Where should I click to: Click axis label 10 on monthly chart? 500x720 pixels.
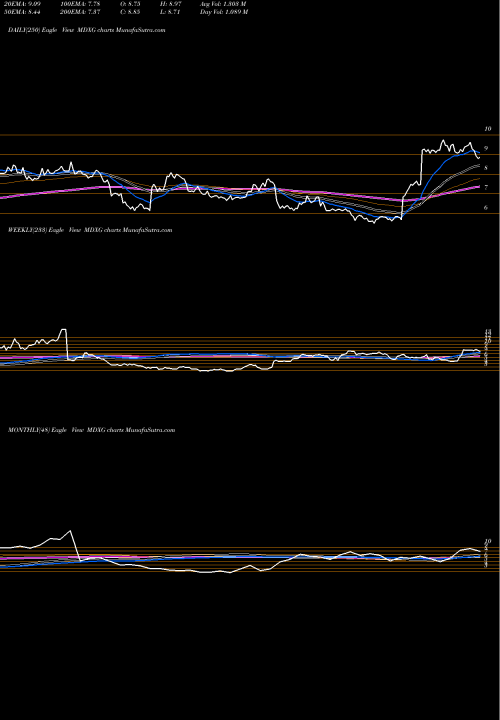[x=489, y=541]
